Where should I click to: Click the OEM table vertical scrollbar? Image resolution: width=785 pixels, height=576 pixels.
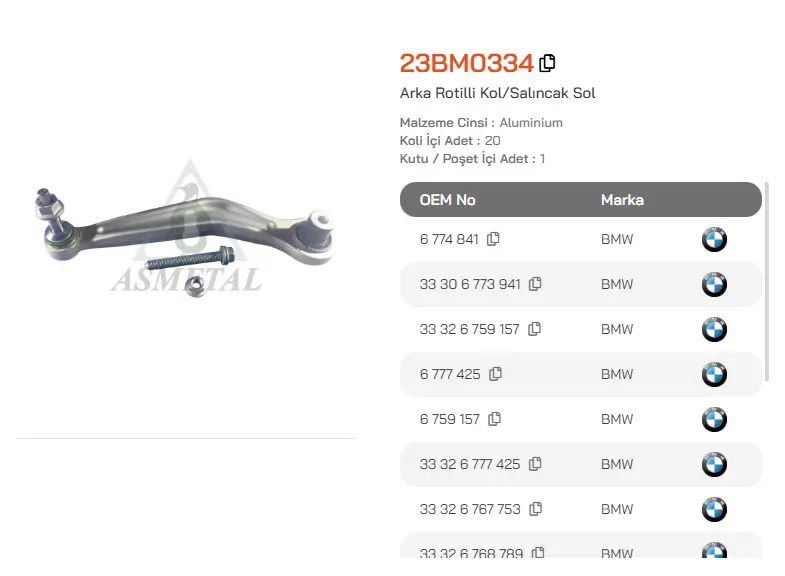point(767,283)
